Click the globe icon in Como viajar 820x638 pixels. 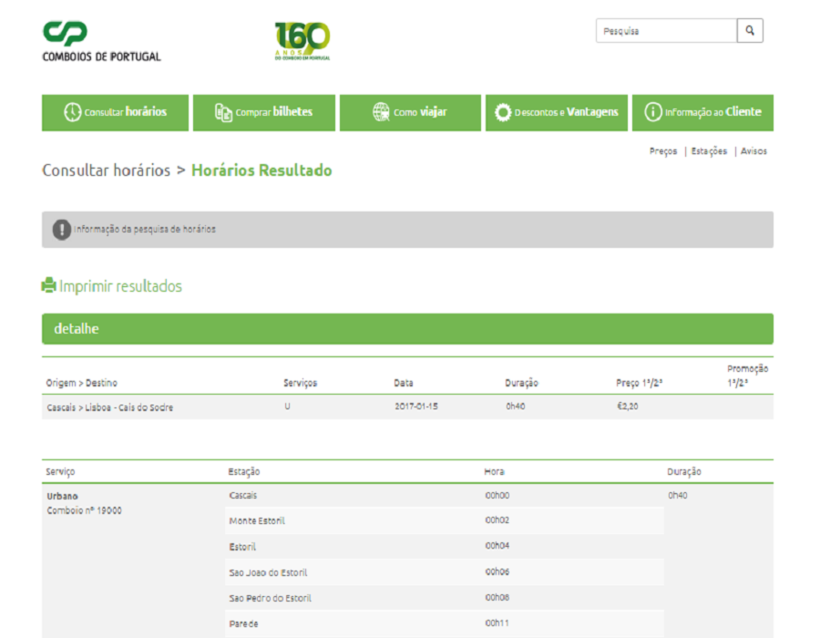point(381,112)
